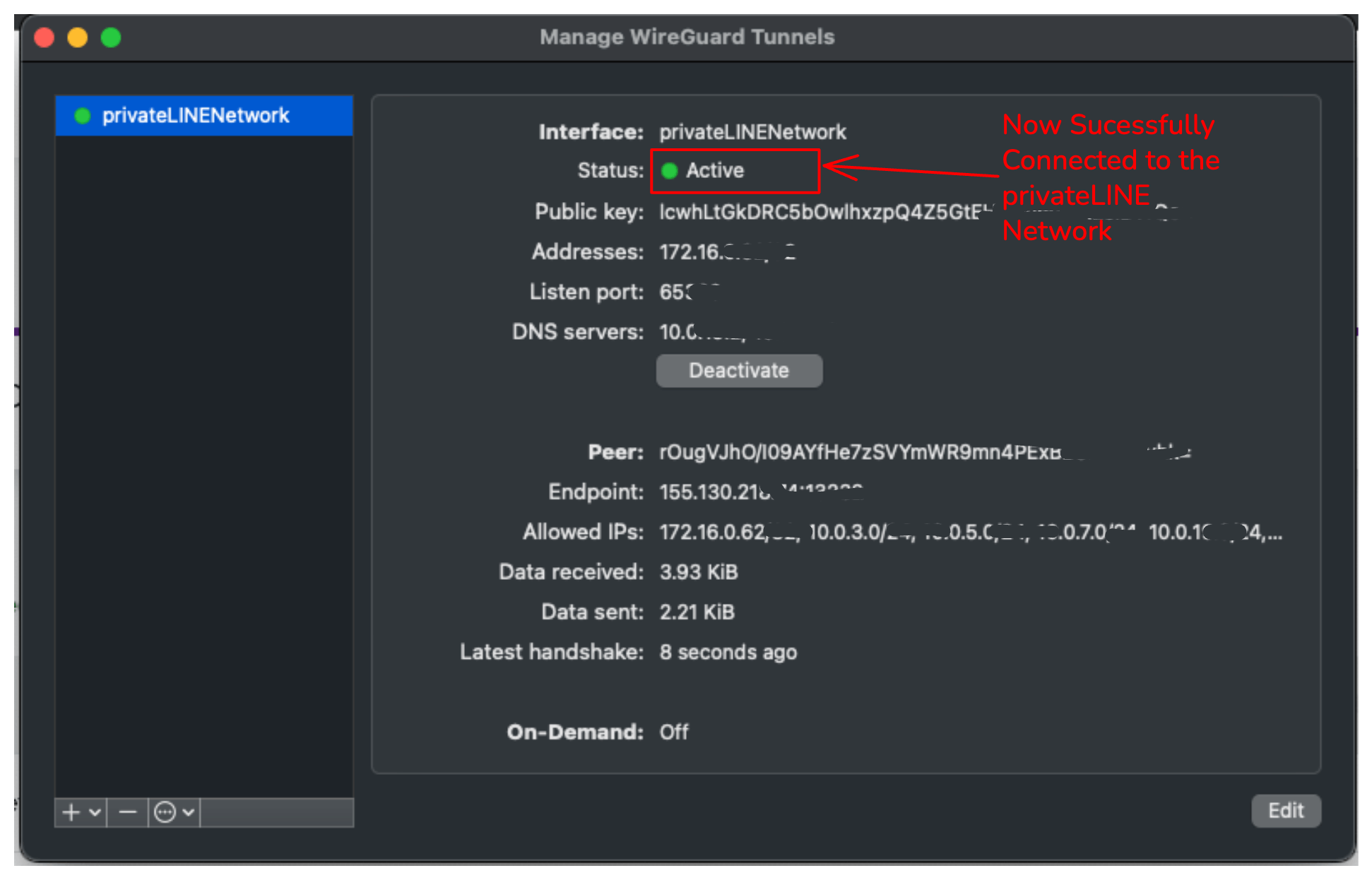Click the Public key value text
This screenshot has height=880, width=1372.
click(x=820, y=212)
